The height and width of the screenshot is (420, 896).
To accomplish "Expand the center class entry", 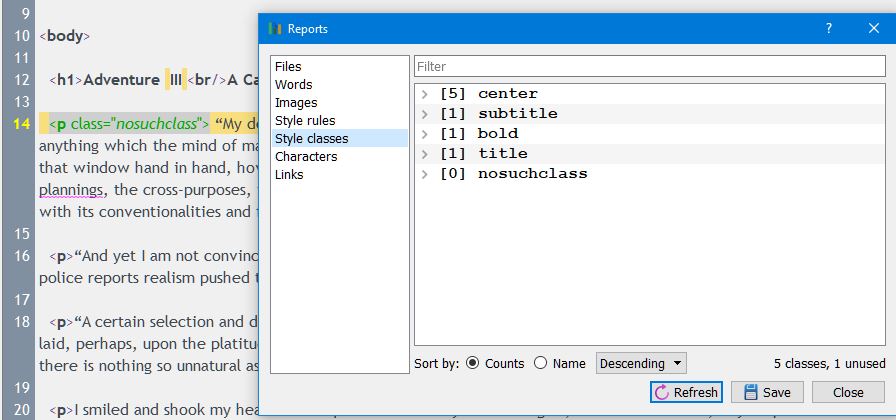I will point(425,94).
